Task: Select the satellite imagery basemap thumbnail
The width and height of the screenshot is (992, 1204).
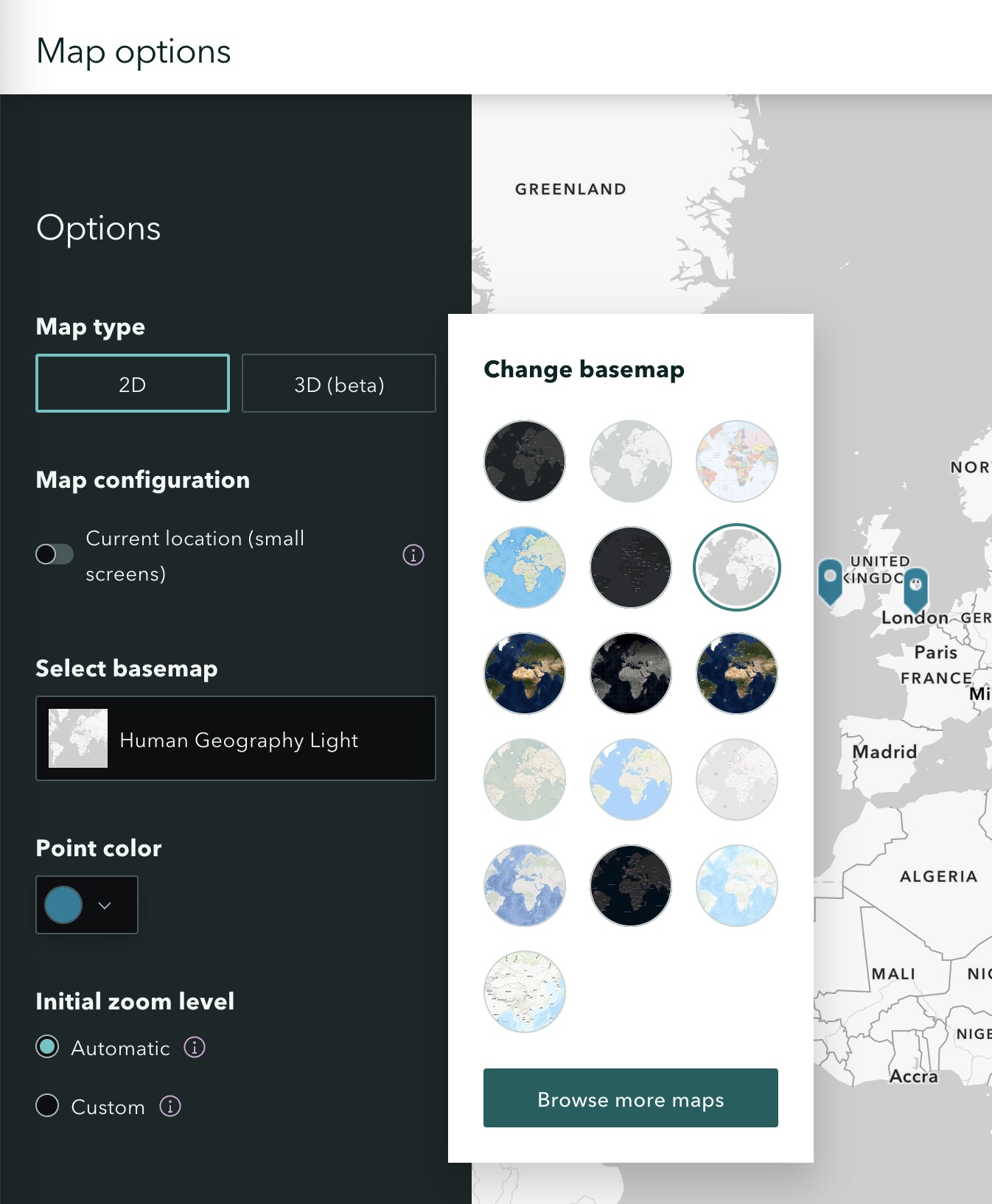Action: click(x=524, y=673)
